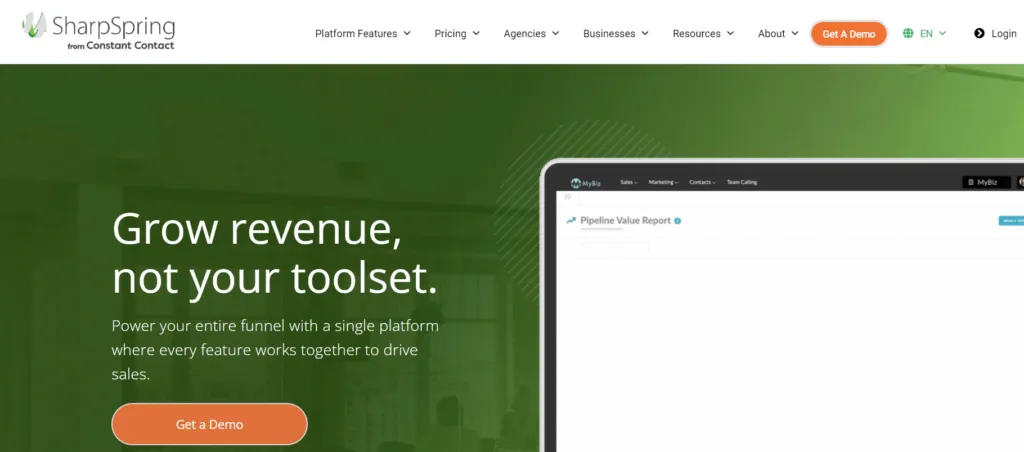
Task: Expand the EN language selector
Action: [x=932, y=34]
